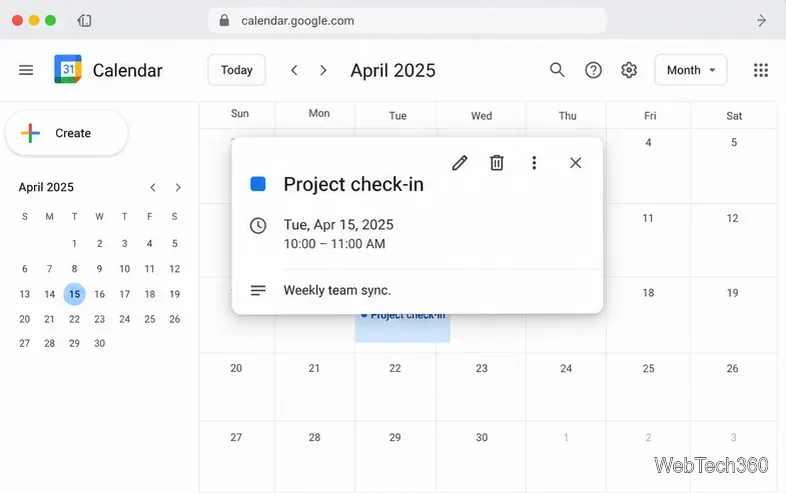Open the Settings gear menu
This screenshot has height=493, width=786.
point(629,70)
